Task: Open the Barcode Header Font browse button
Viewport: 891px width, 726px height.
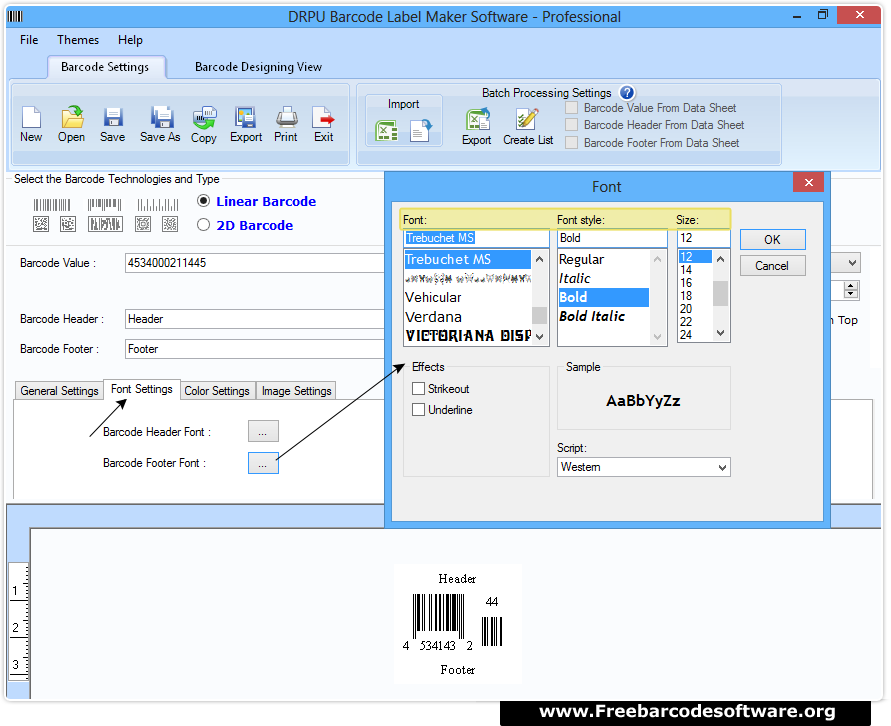Action: click(x=263, y=431)
